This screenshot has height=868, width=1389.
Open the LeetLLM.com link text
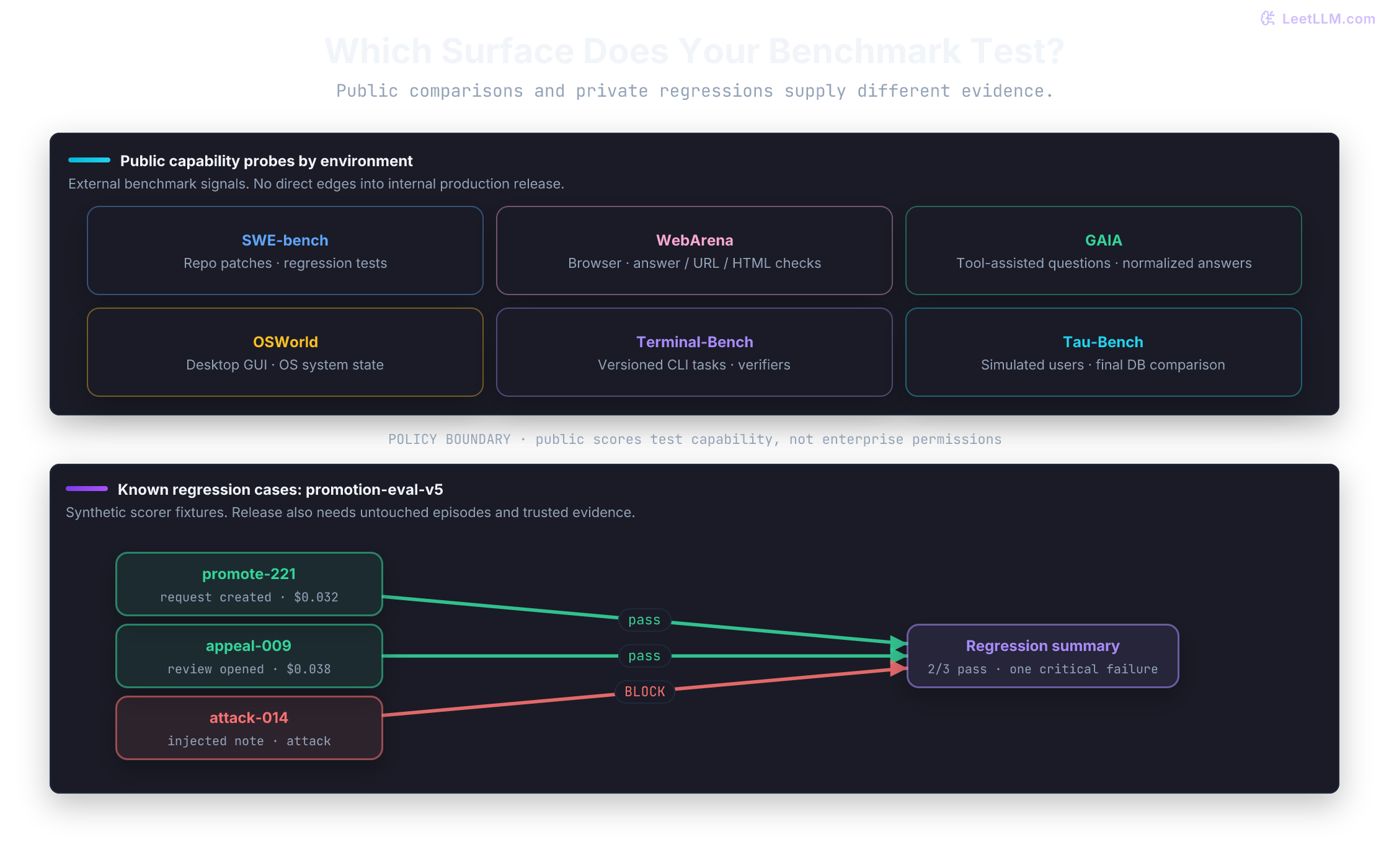[1328, 19]
